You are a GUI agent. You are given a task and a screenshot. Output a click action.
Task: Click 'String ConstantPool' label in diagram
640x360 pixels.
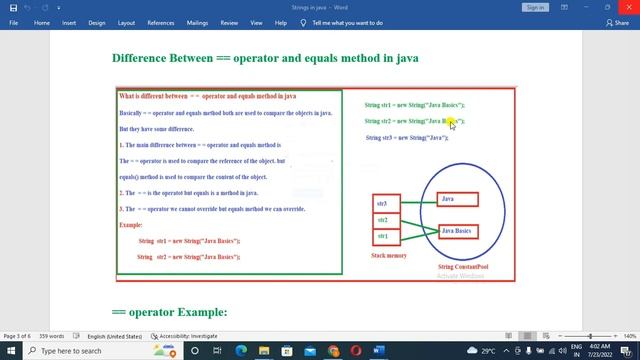tap(463, 267)
